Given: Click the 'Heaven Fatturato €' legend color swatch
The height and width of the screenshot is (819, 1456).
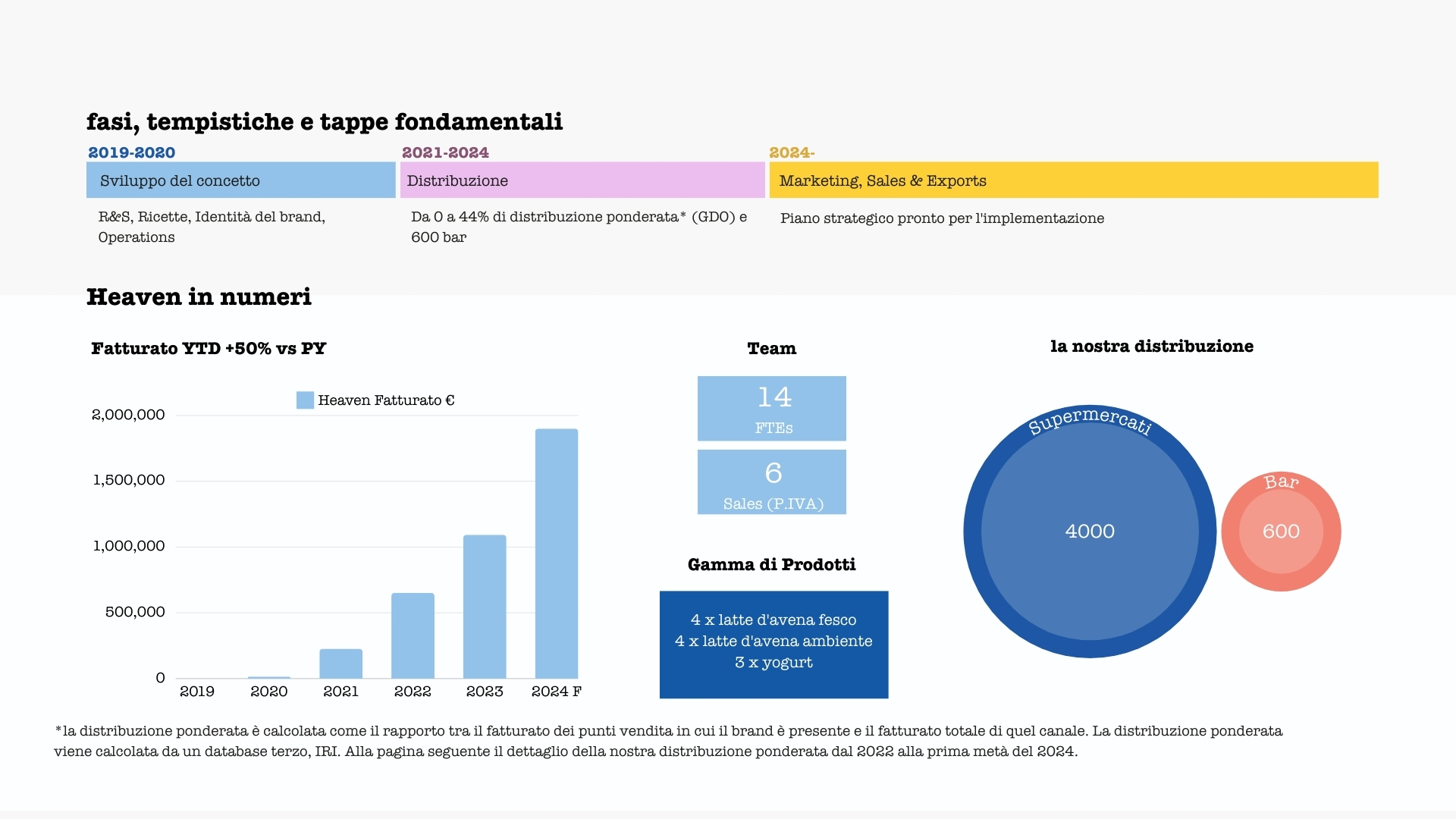Looking at the screenshot, I should [305, 400].
